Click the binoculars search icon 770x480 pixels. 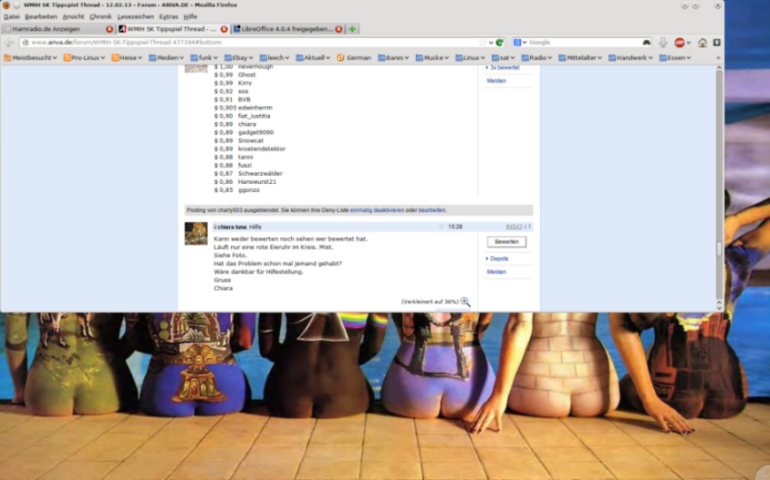click(646, 43)
